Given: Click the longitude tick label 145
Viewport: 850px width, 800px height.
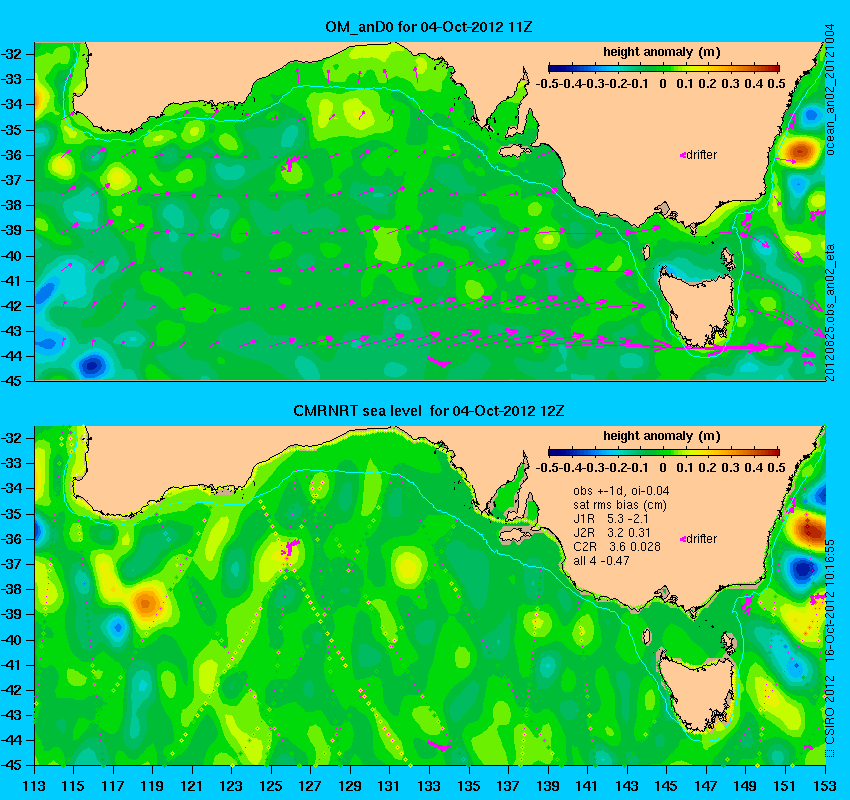Looking at the screenshot, I should 667,786.
